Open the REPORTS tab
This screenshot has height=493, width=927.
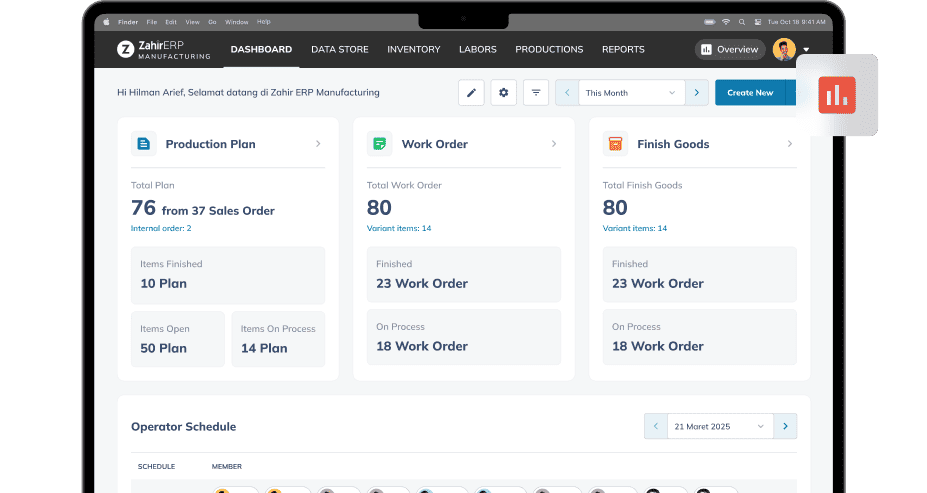tap(623, 50)
